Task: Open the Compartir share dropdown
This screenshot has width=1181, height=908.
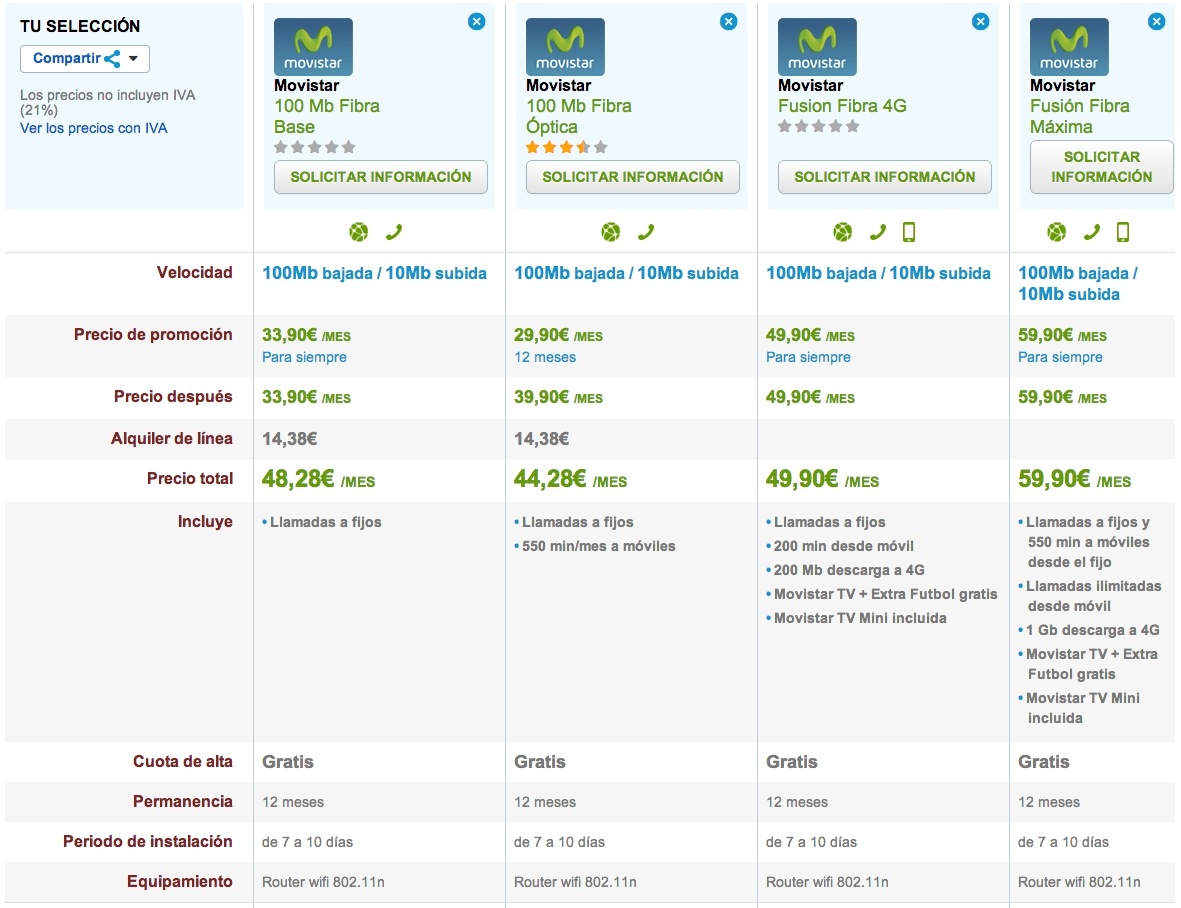Action: tap(85, 59)
